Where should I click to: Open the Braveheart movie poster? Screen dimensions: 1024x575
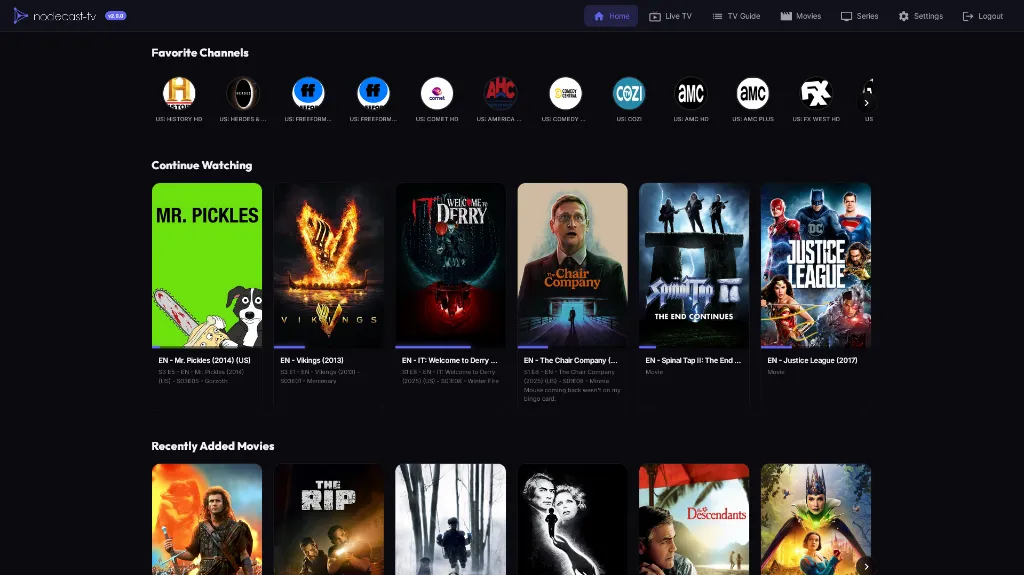pos(207,519)
